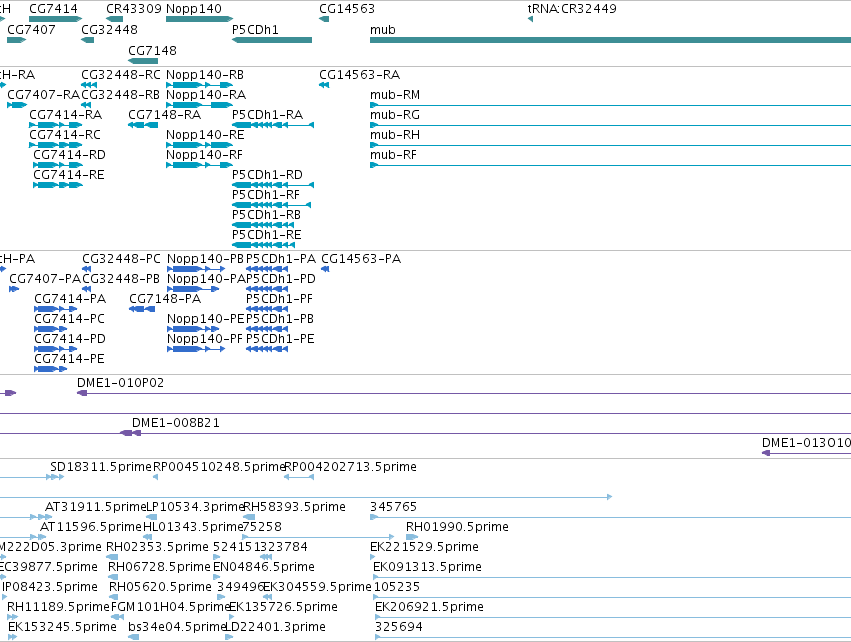Click protein CG7414-PA
This screenshot has width=851, height=642.
(x=56, y=309)
